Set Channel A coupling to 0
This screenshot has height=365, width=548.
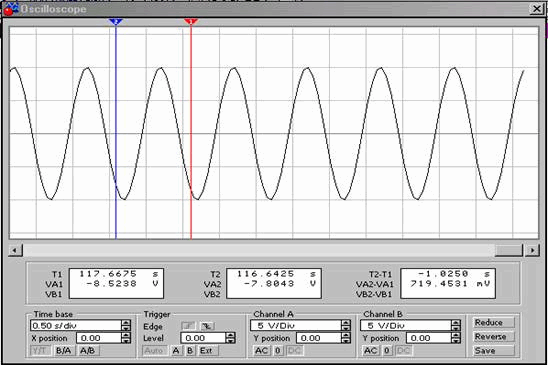click(x=278, y=350)
